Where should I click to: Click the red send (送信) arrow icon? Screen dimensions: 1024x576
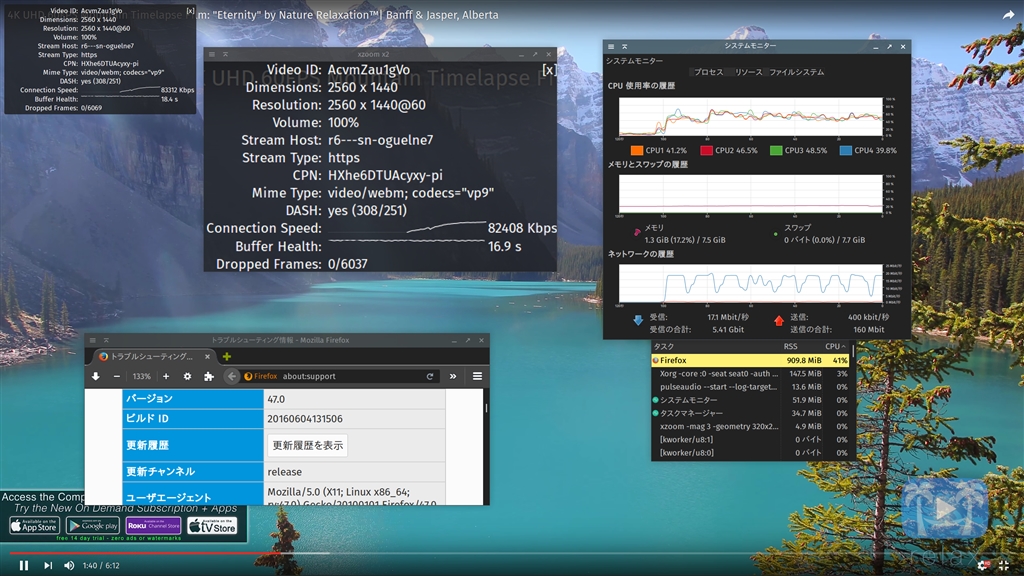[x=778, y=321]
